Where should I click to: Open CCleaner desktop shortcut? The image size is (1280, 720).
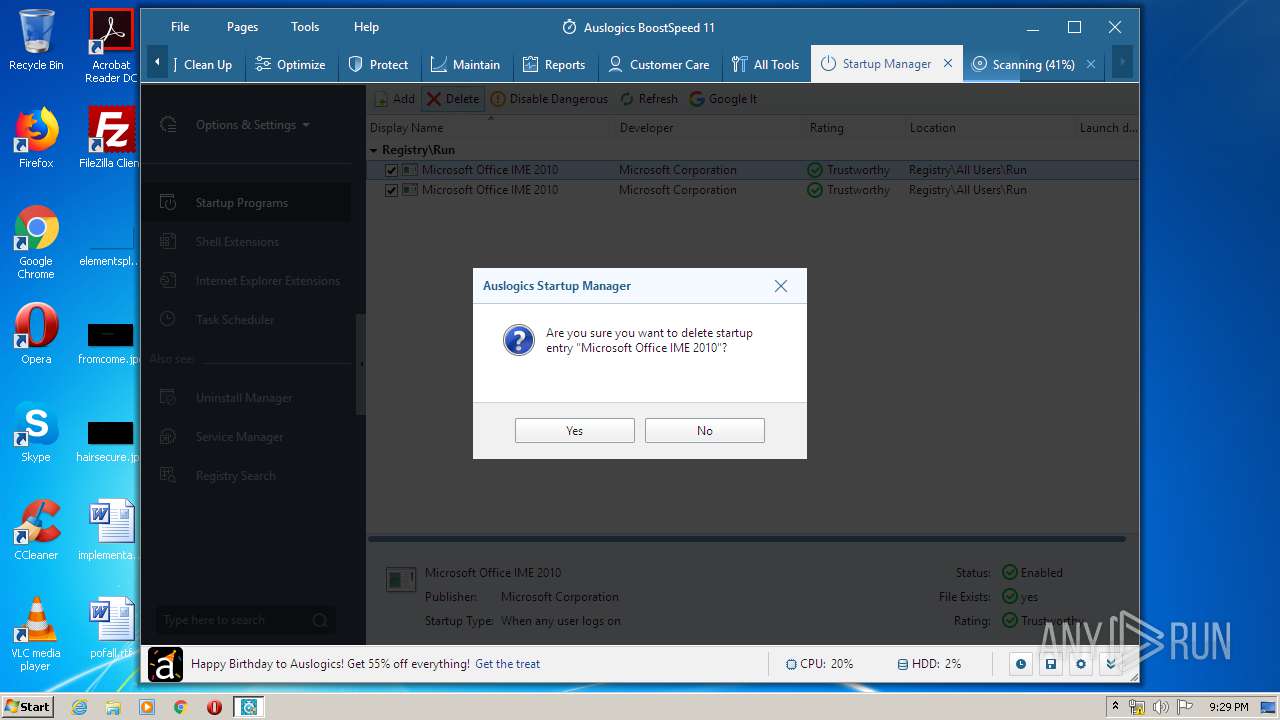[36, 530]
